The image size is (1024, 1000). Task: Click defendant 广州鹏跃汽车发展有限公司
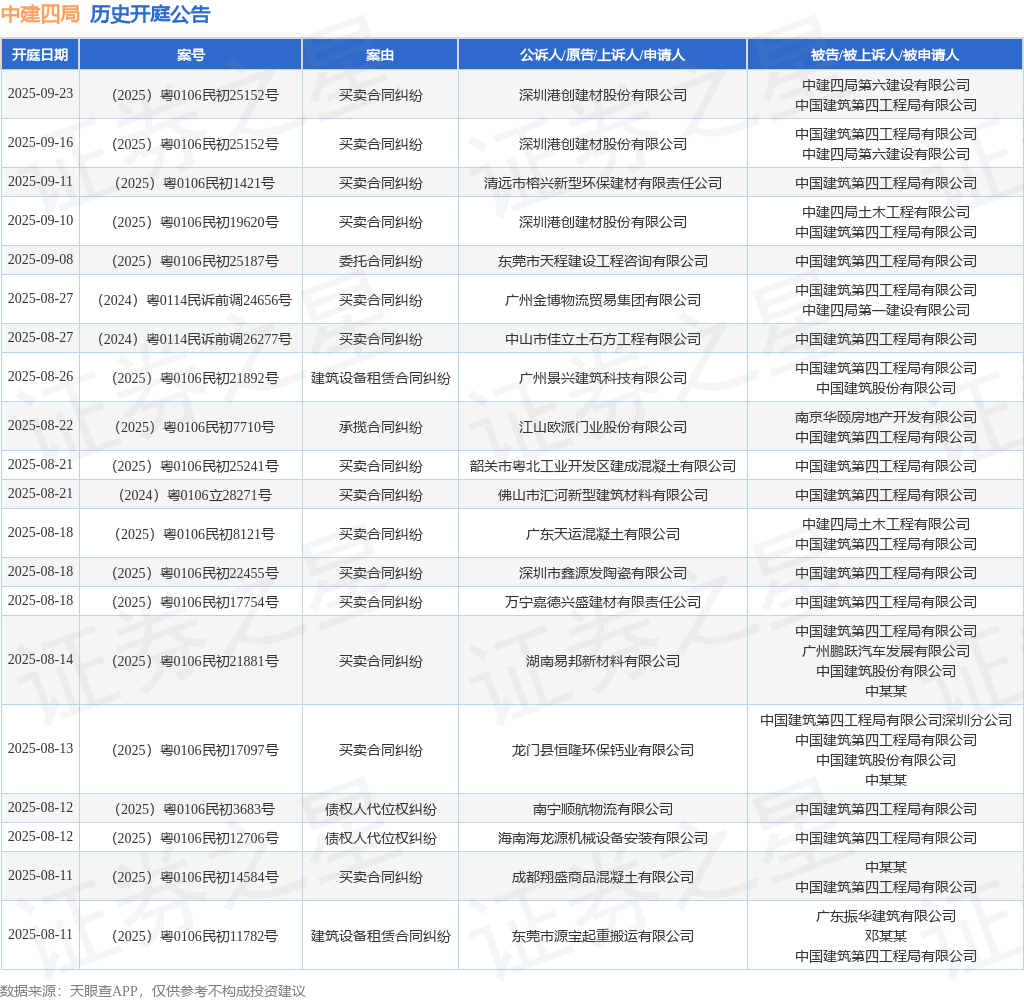885,651
